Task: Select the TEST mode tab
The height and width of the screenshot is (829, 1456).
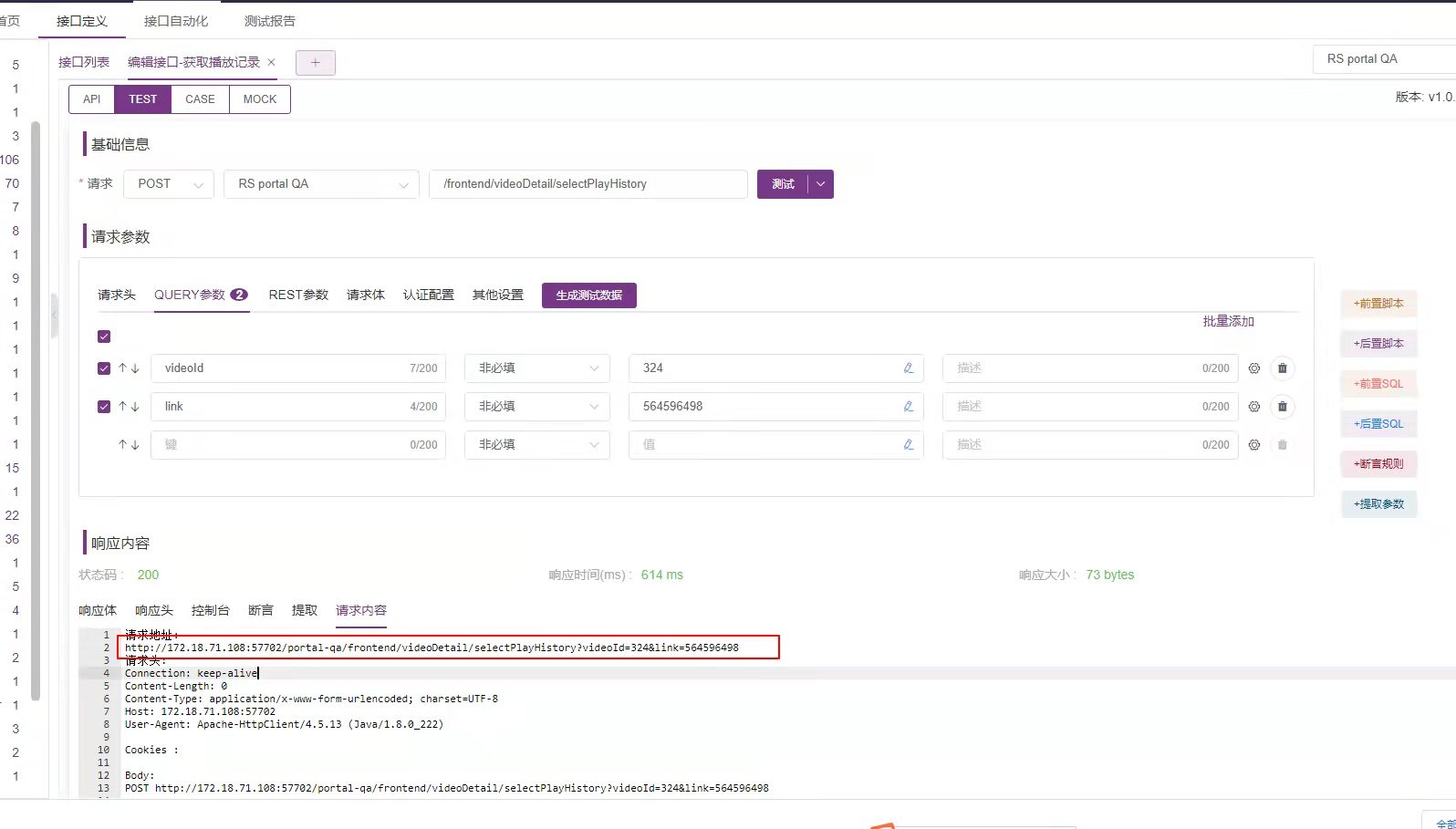Action: tap(143, 99)
